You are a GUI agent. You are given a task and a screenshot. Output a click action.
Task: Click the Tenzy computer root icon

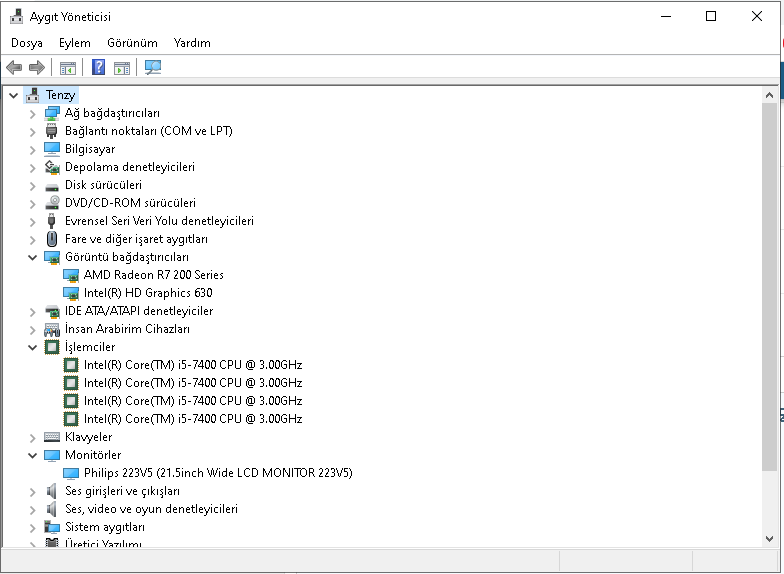pos(33,94)
